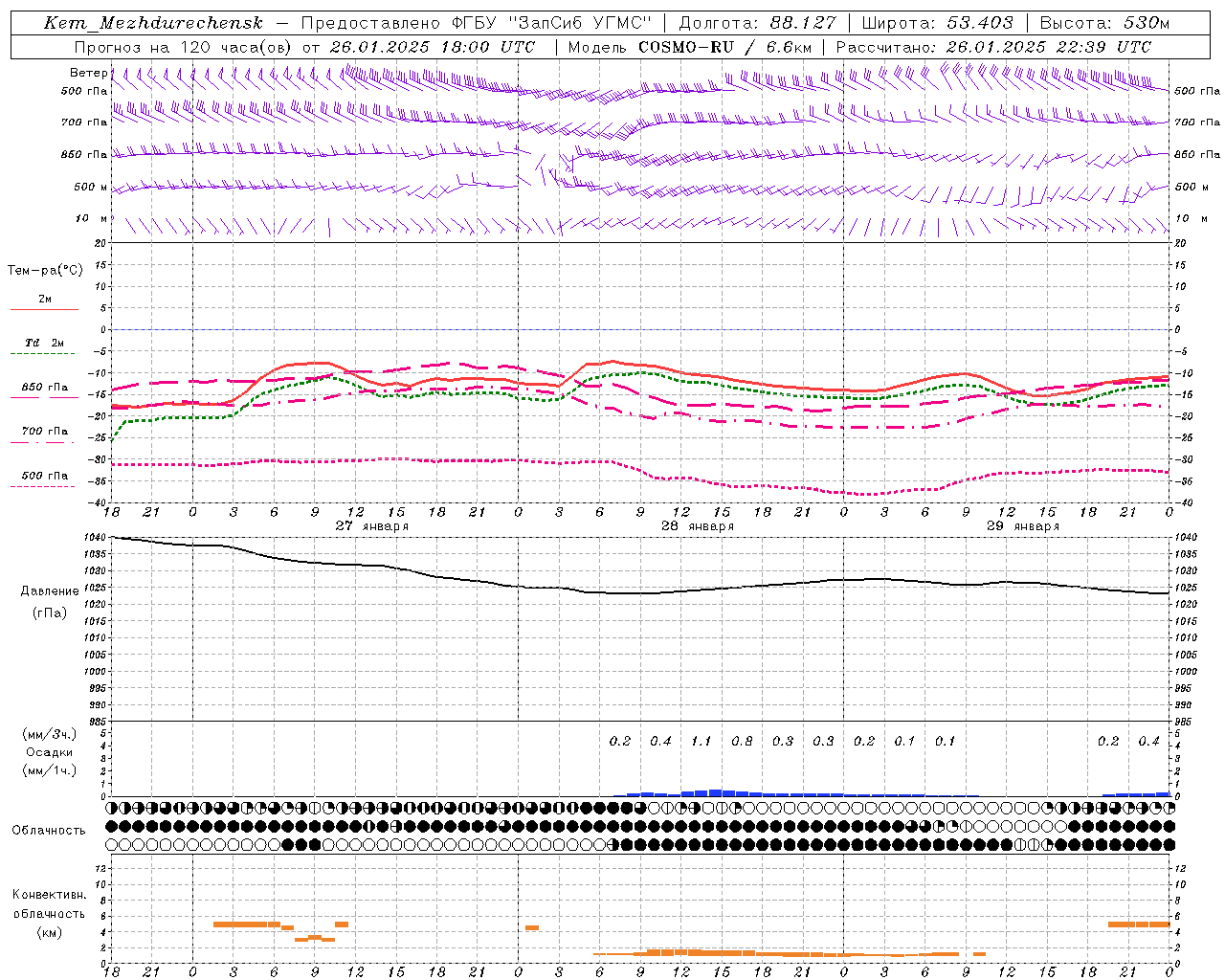The image size is (1225, 980).
Task: Click the 500 м wind level label on left
Action: click(92, 187)
